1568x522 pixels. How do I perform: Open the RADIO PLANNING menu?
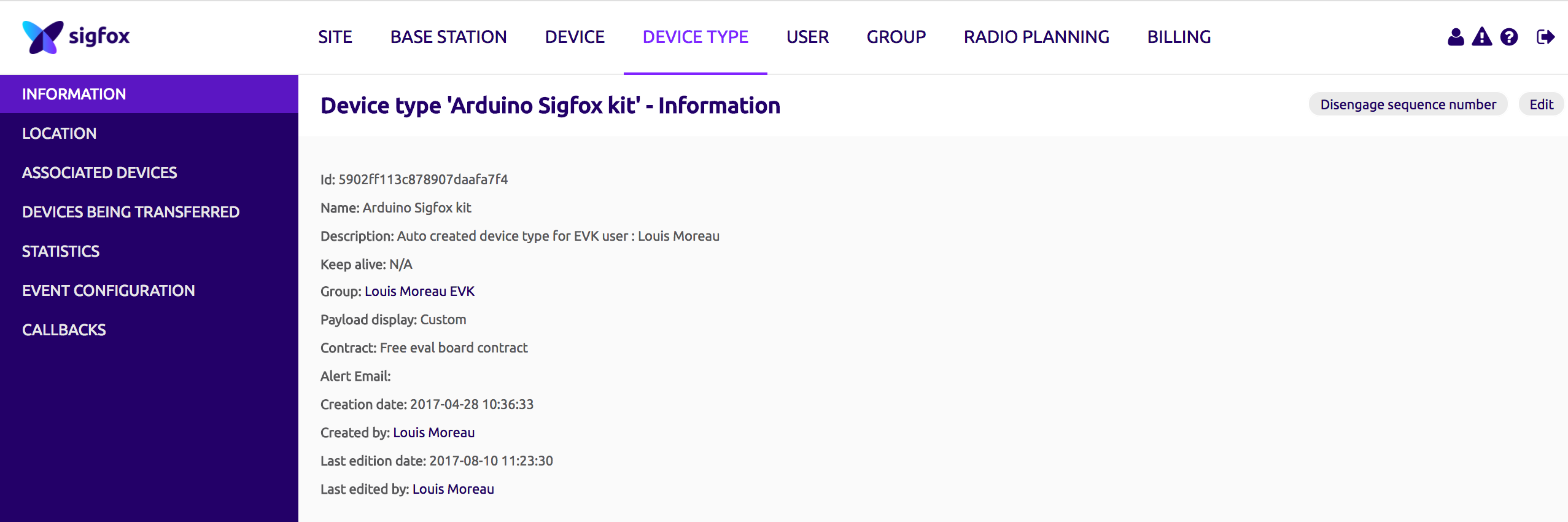tap(1037, 37)
